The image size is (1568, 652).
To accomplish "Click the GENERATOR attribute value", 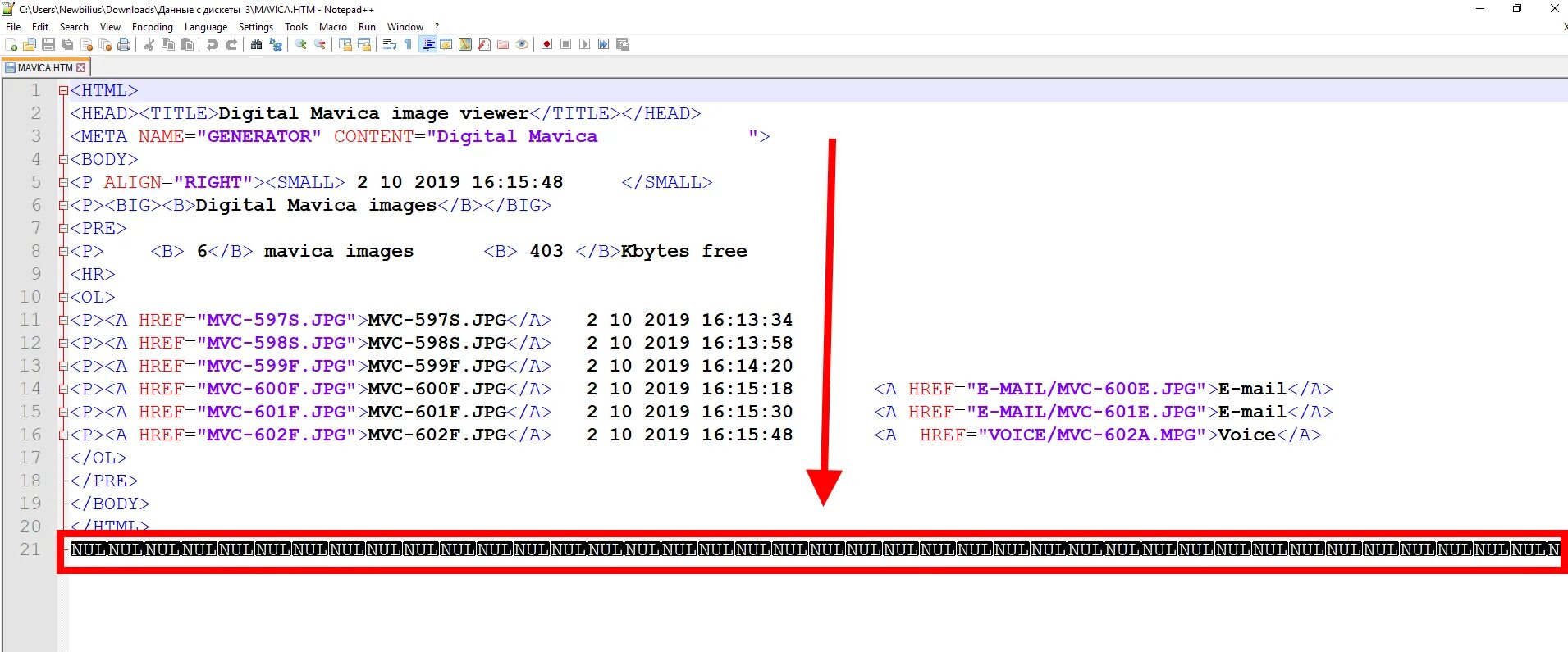I will pos(259,136).
